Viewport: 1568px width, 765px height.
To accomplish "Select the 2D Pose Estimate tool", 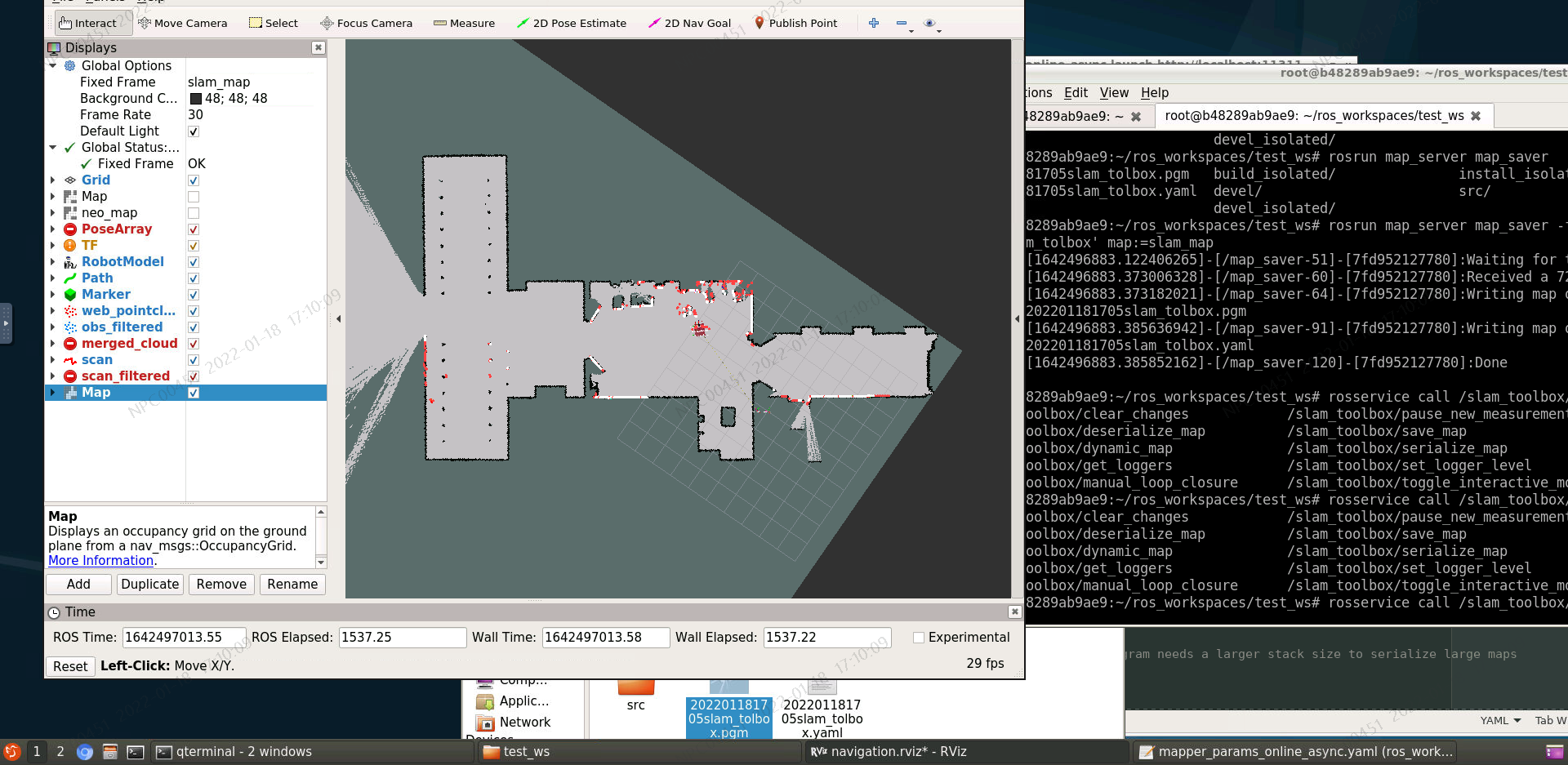I will (571, 23).
